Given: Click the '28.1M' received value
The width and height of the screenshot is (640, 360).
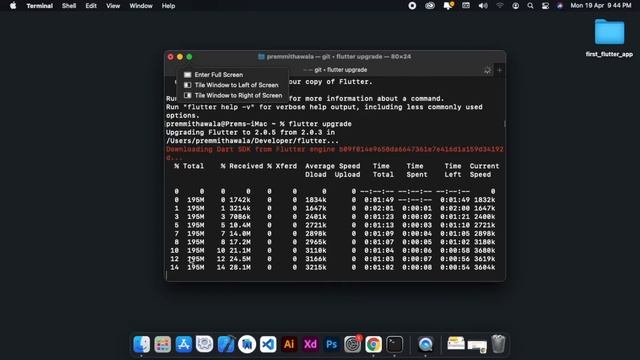Looking at the screenshot, I should tap(240, 267).
